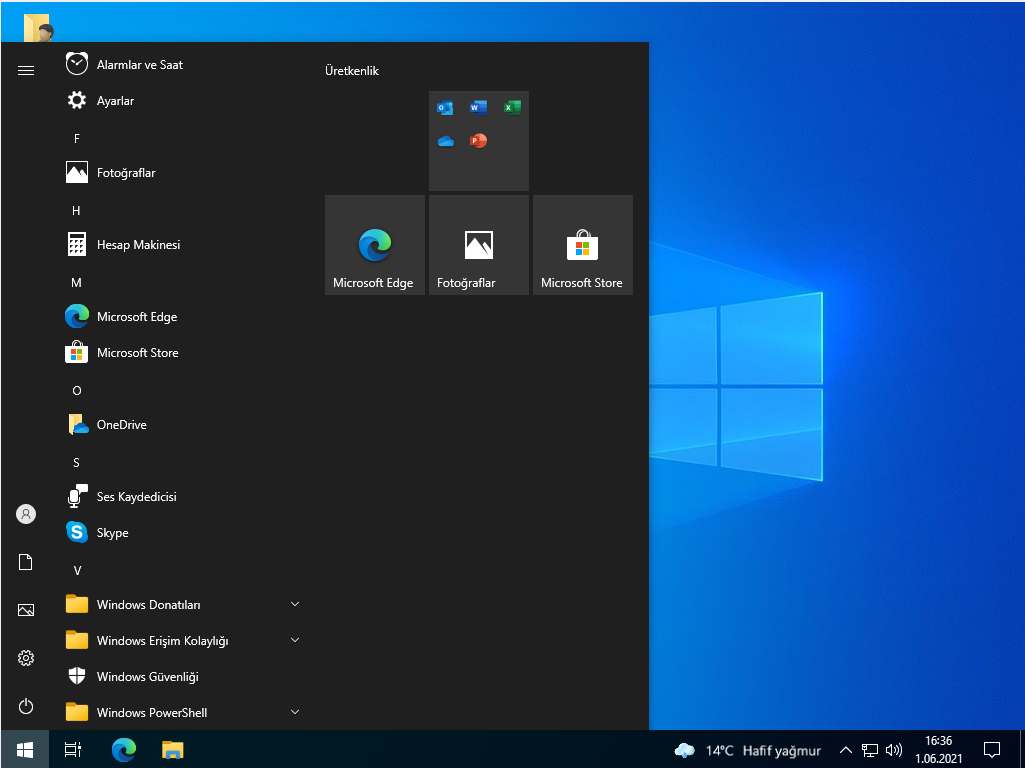1025x768 pixels.
Task: Open Task View on the taskbar
Action: point(73,749)
